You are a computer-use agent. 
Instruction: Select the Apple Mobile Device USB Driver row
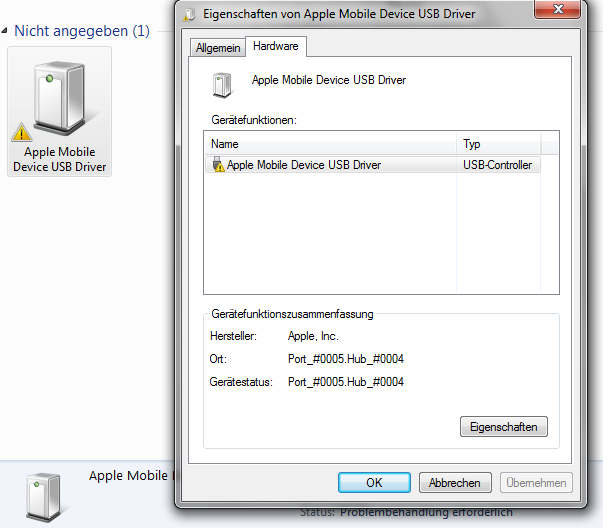(x=304, y=165)
